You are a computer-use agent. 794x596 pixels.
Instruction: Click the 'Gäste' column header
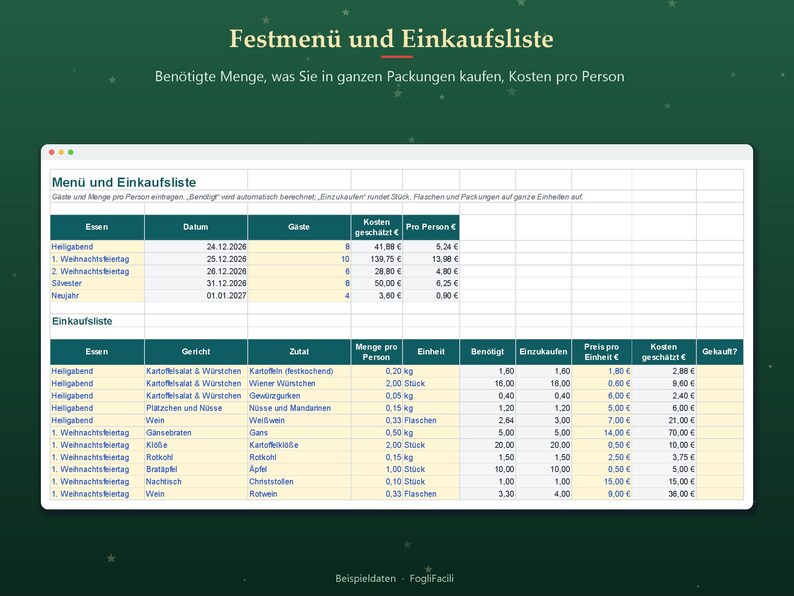299,227
